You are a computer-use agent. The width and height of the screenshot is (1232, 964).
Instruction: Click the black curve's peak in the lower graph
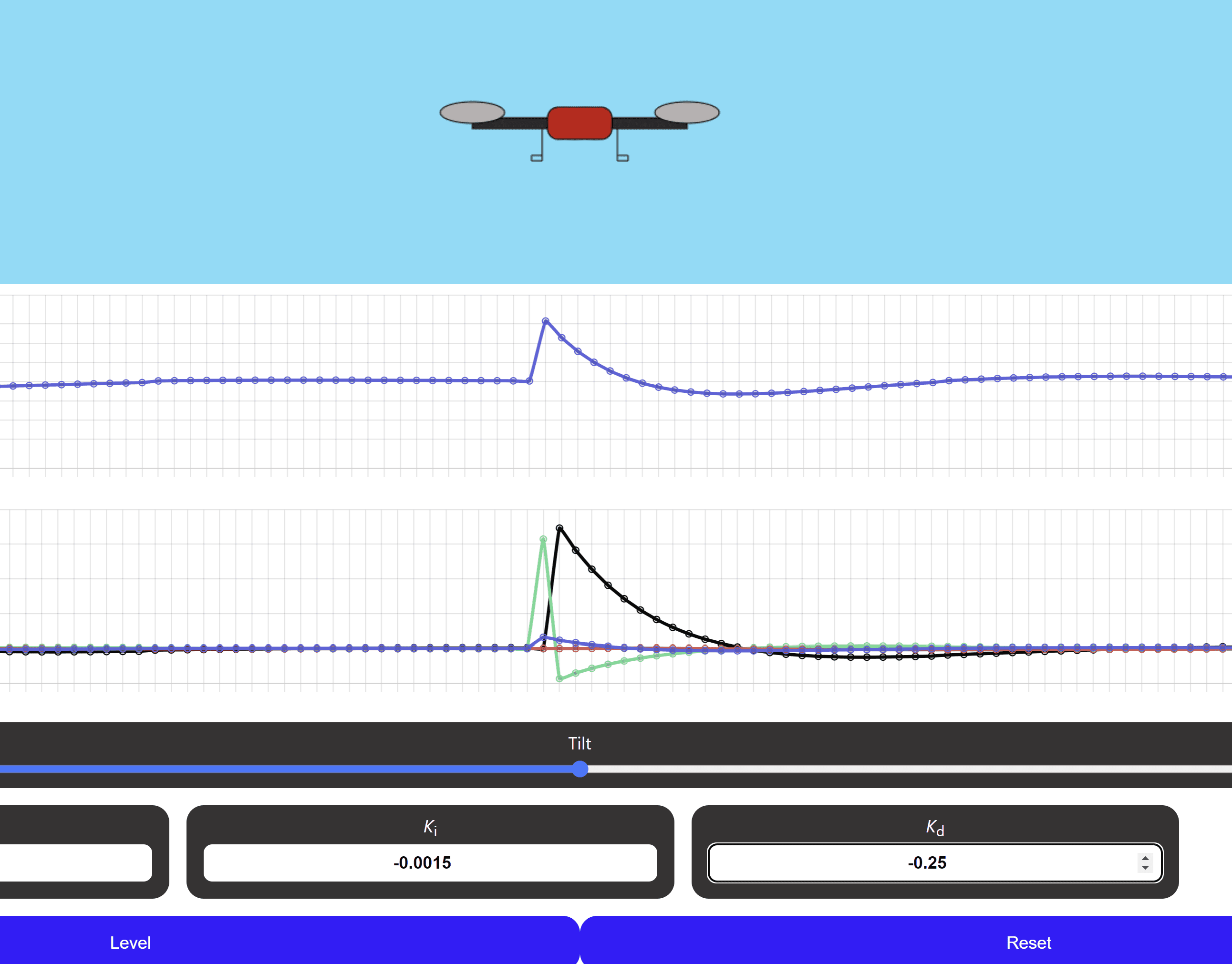[x=559, y=528]
